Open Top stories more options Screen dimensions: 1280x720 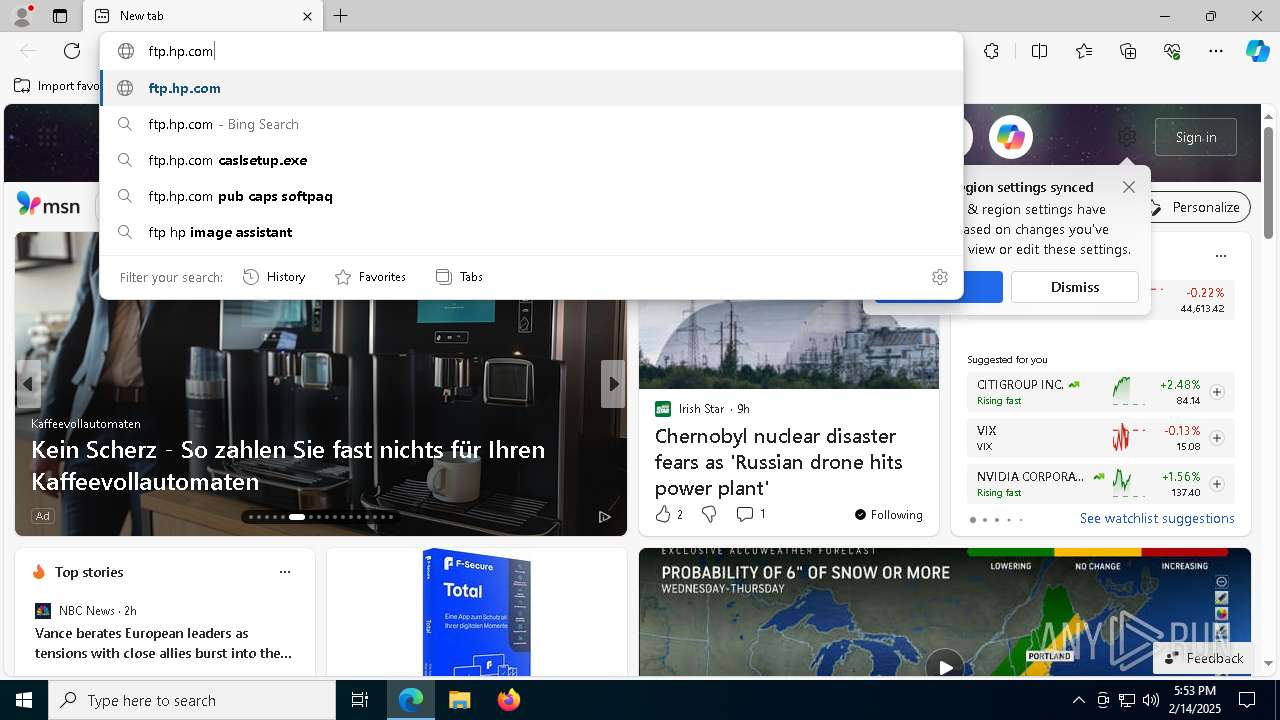coord(285,572)
